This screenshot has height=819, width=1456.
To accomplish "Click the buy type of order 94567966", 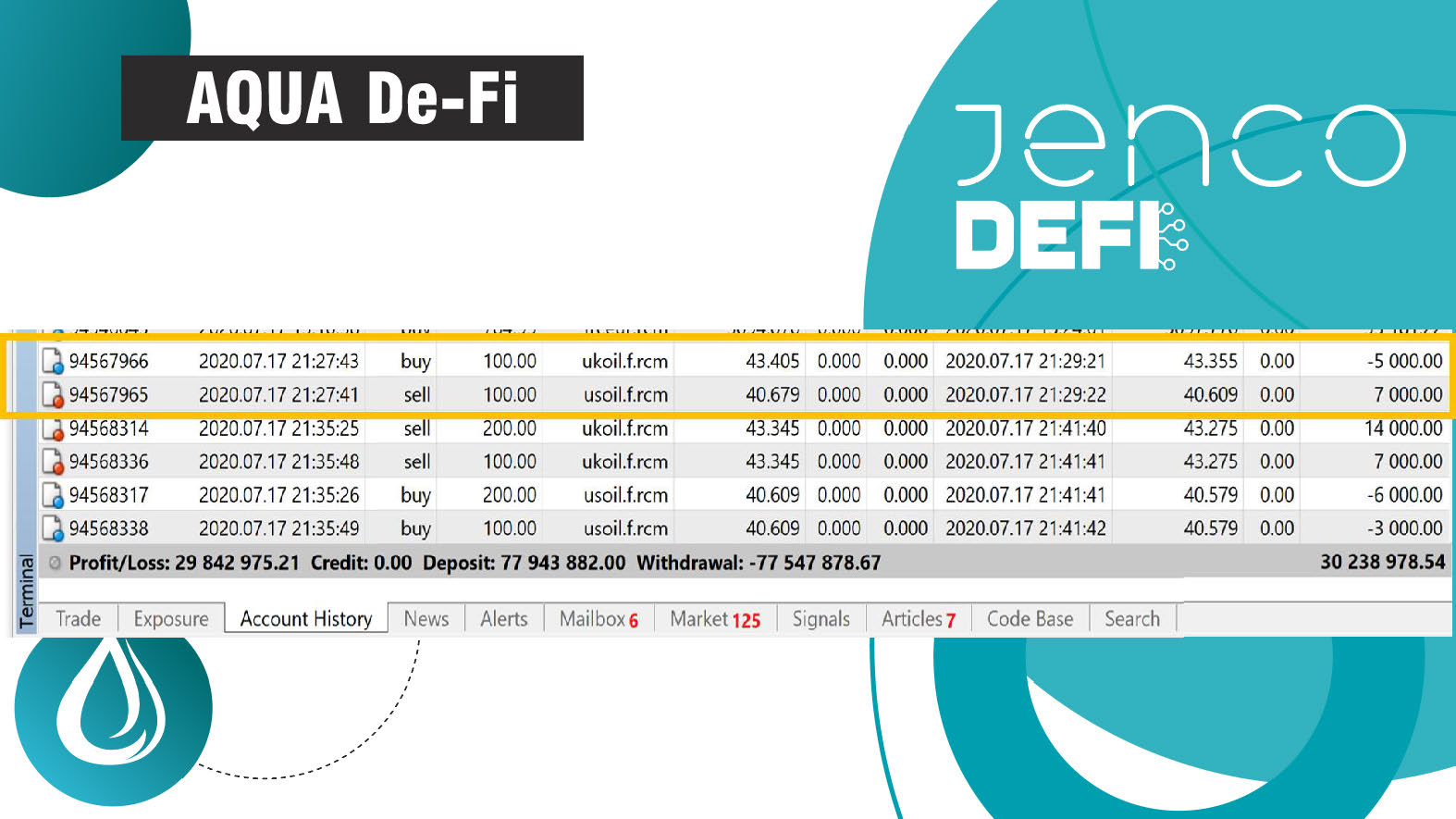I will [x=416, y=362].
